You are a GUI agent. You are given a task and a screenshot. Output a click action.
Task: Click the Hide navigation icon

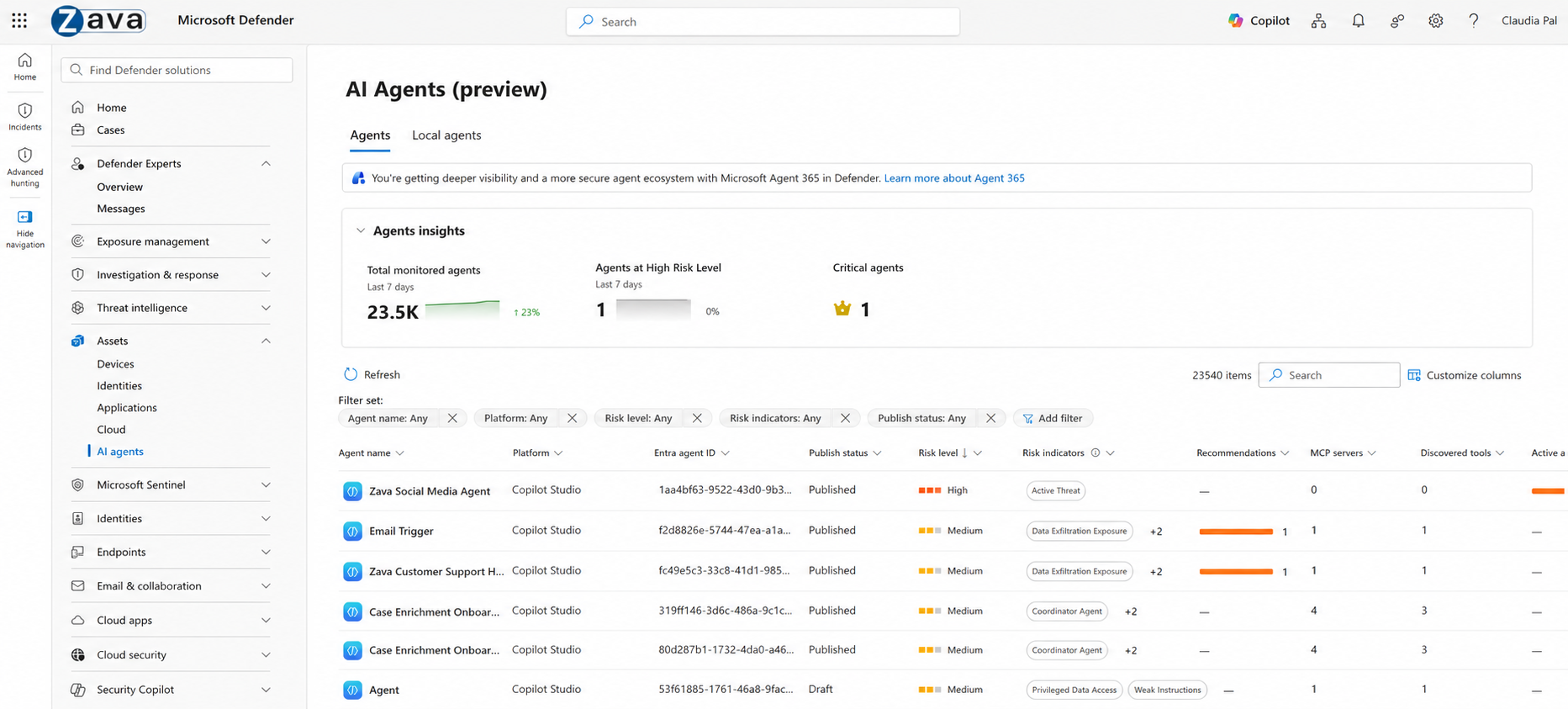pyautogui.click(x=25, y=217)
